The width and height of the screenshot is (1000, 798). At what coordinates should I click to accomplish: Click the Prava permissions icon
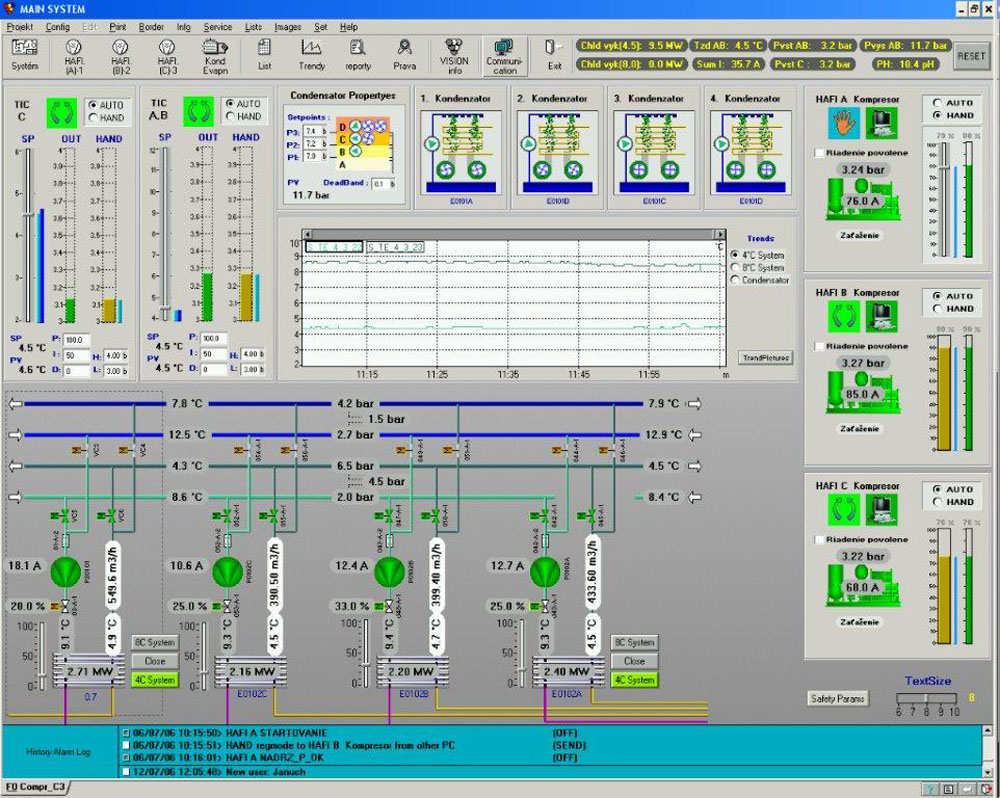coord(404,53)
